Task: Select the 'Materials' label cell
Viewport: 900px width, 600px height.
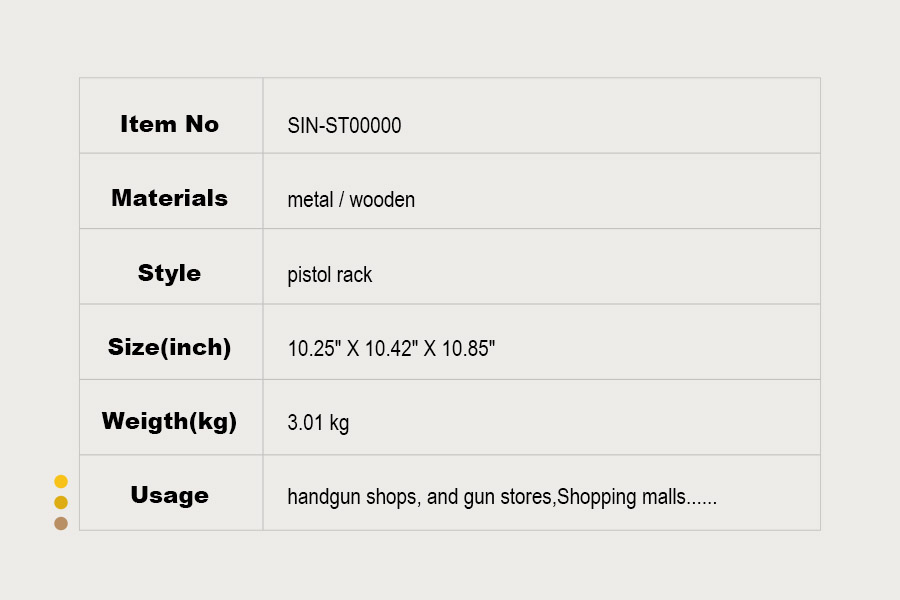Action: [x=170, y=198]
